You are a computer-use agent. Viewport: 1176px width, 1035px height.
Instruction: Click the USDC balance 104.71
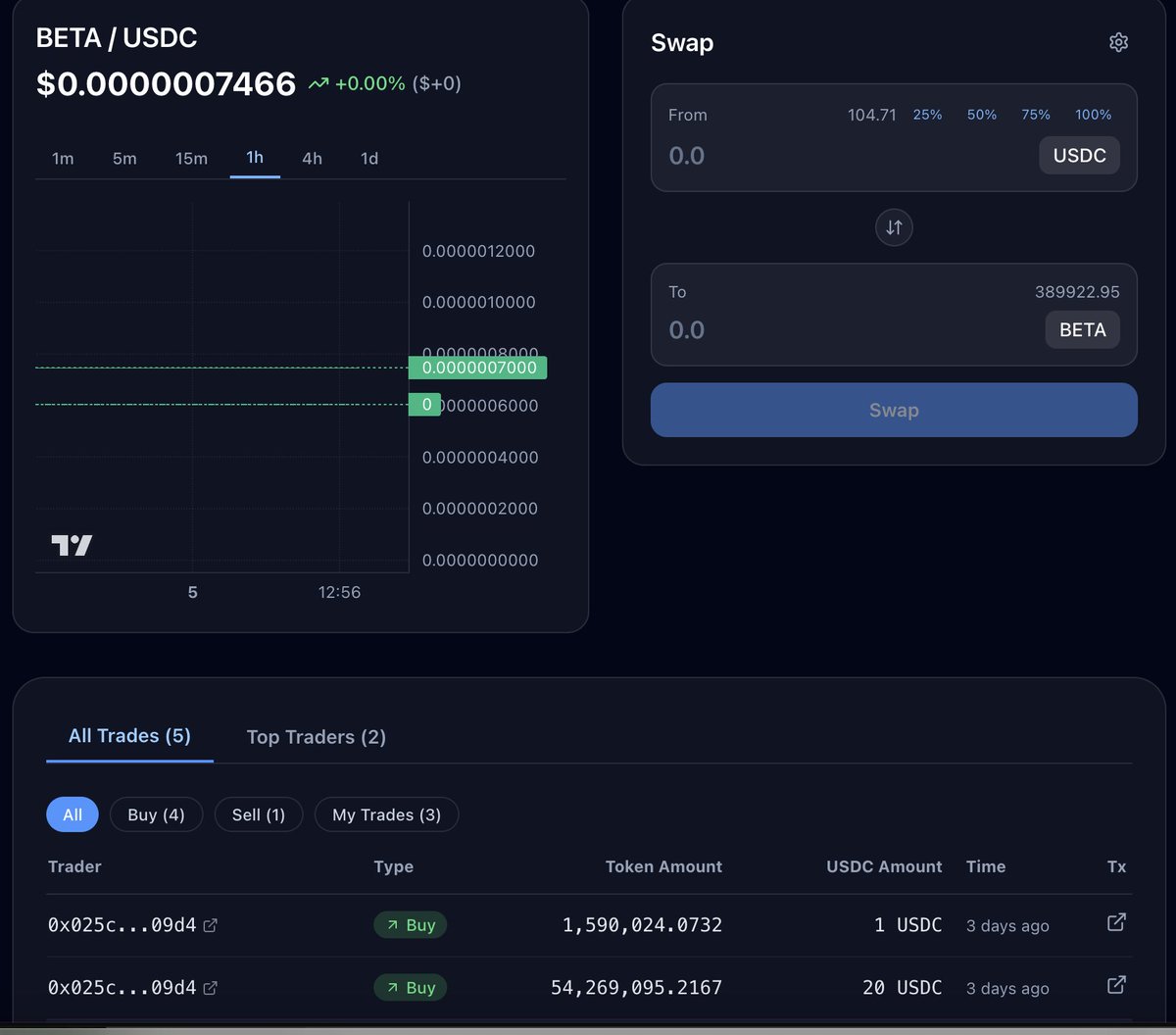tap(872, 115)
